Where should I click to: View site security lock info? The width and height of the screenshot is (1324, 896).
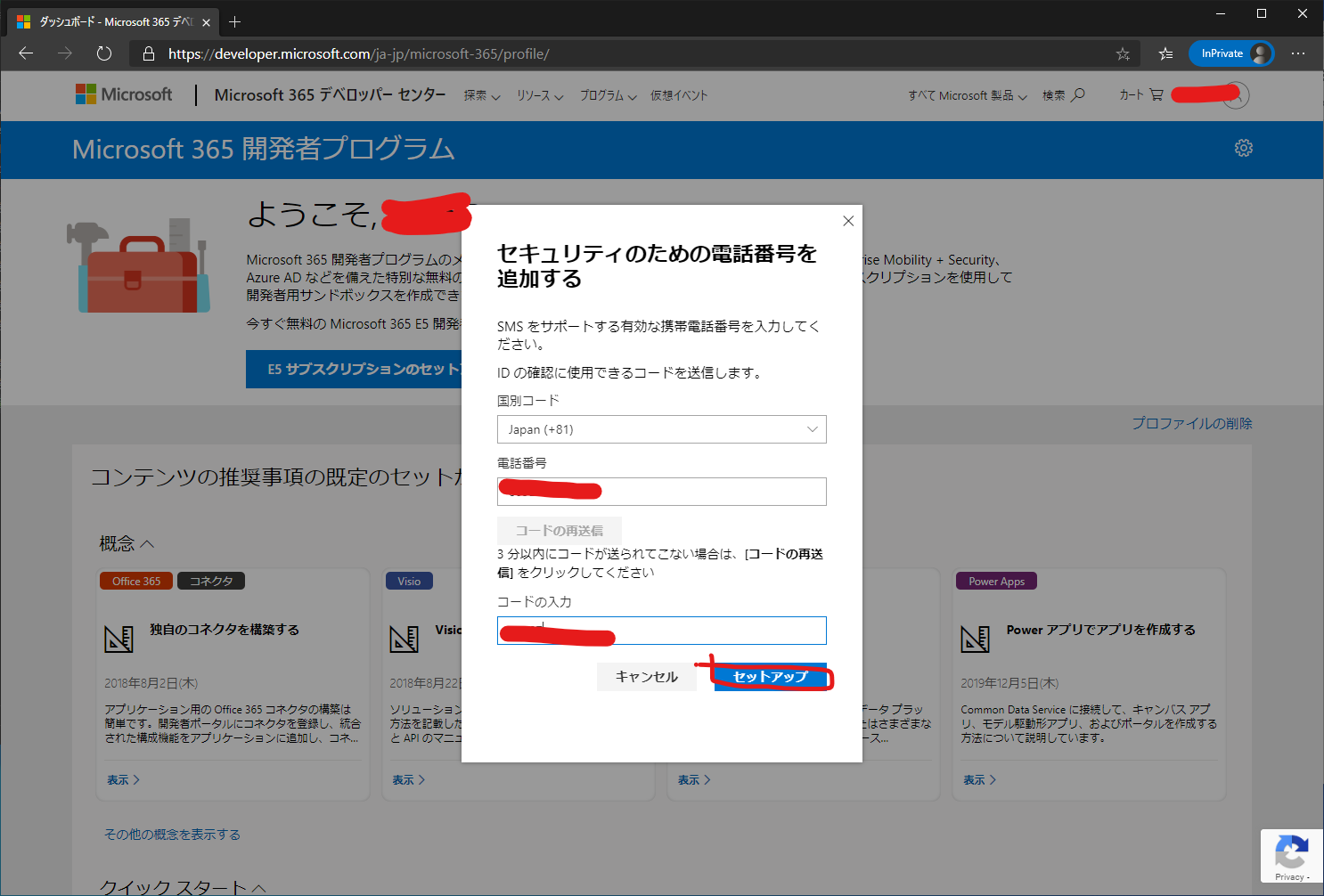click(x=149, y=54)
